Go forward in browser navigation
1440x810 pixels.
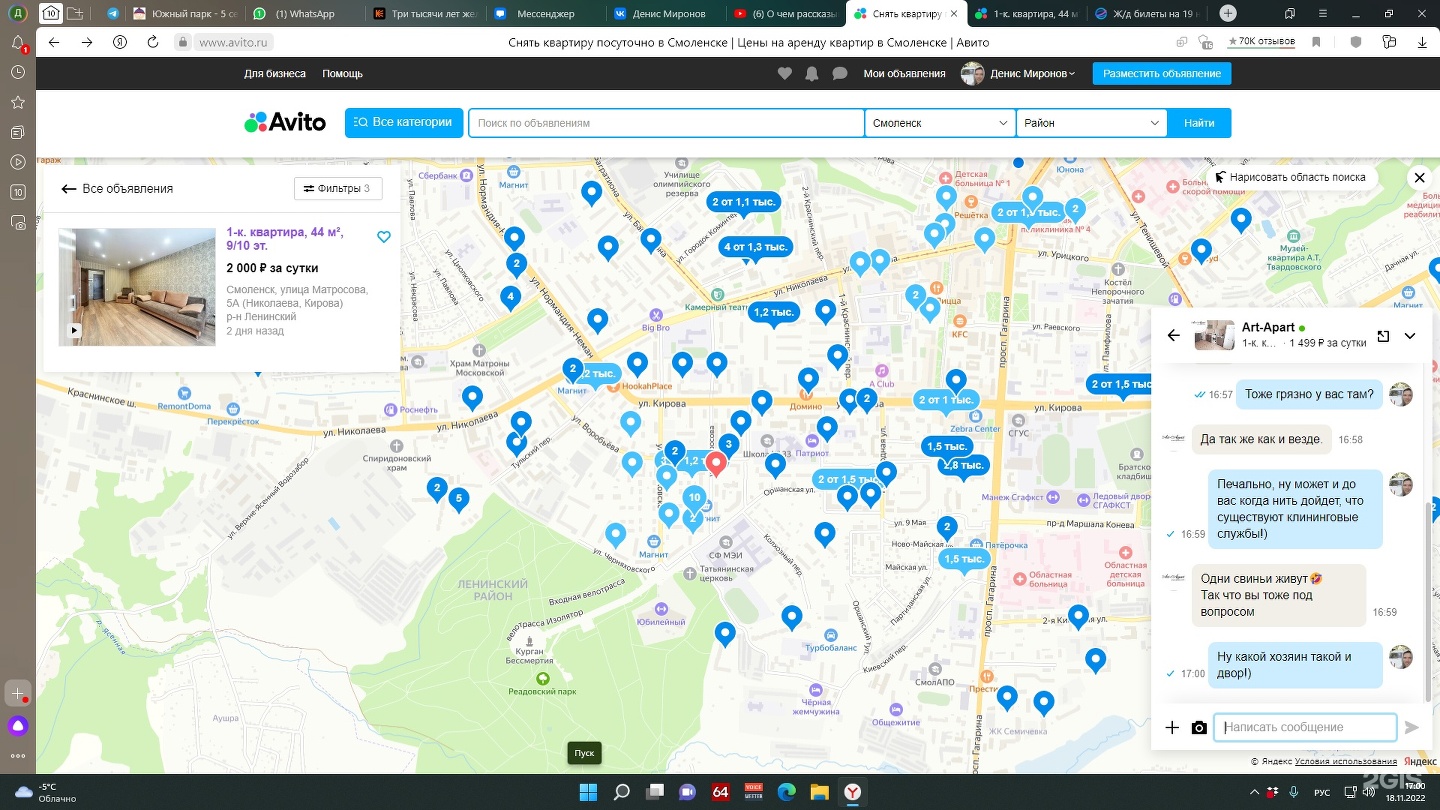(x=87, y=42)
